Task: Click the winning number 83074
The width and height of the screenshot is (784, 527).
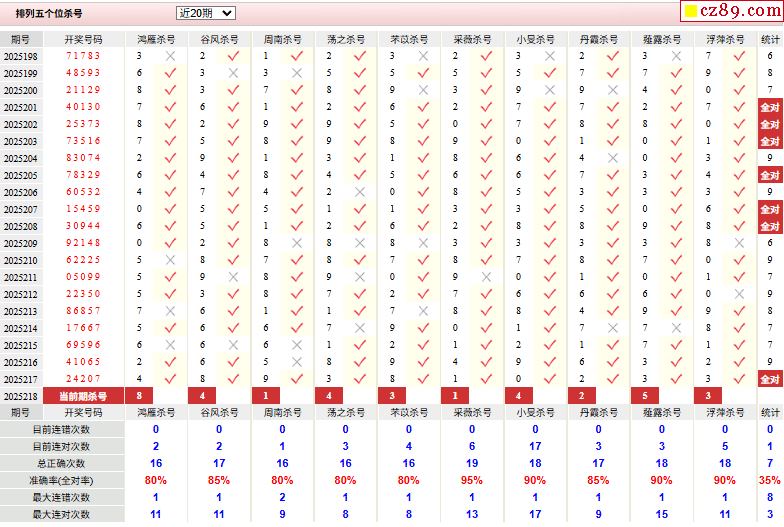Action: click(84, 158)
